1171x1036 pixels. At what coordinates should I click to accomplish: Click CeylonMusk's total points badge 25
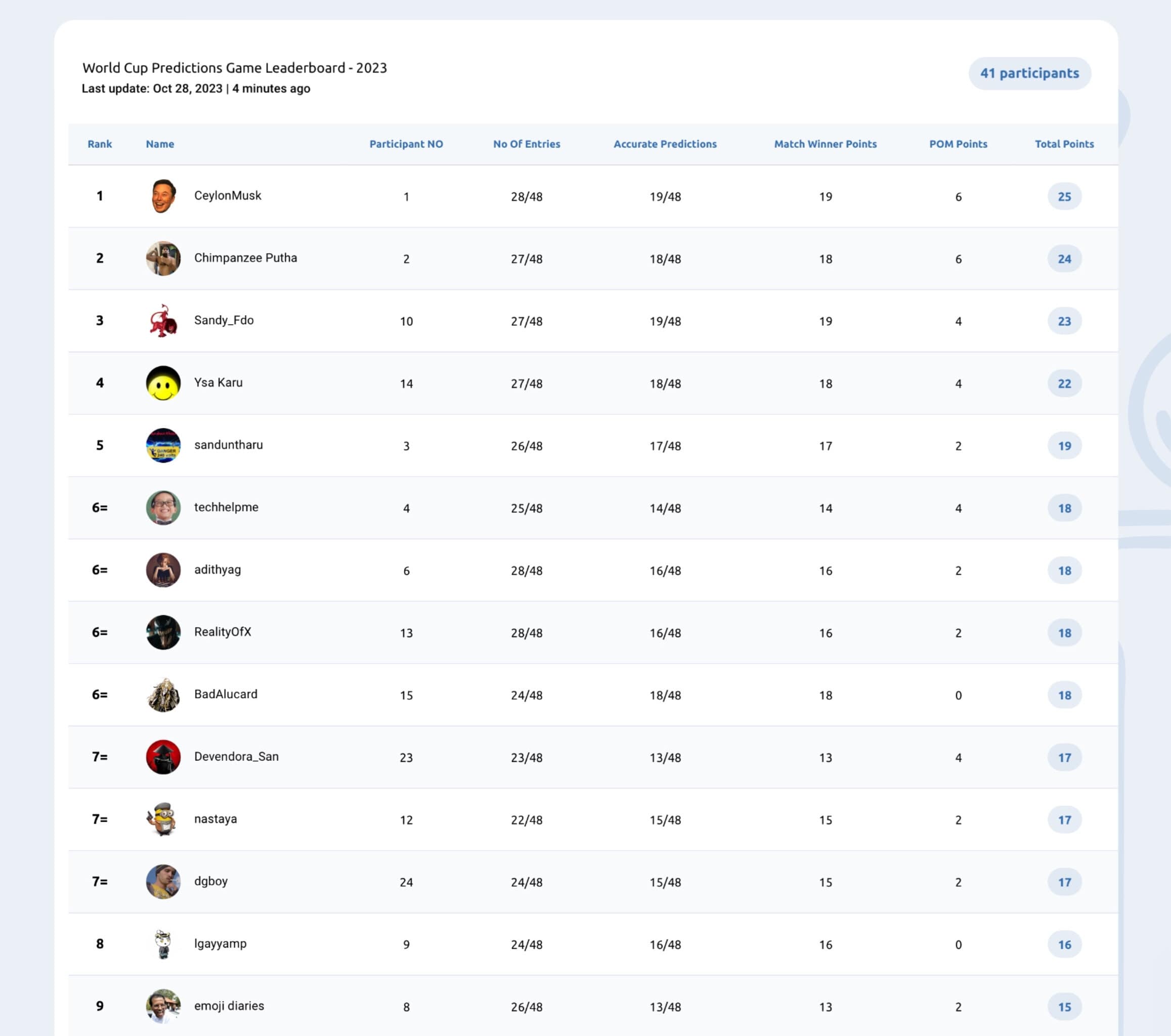point(1064,197)
